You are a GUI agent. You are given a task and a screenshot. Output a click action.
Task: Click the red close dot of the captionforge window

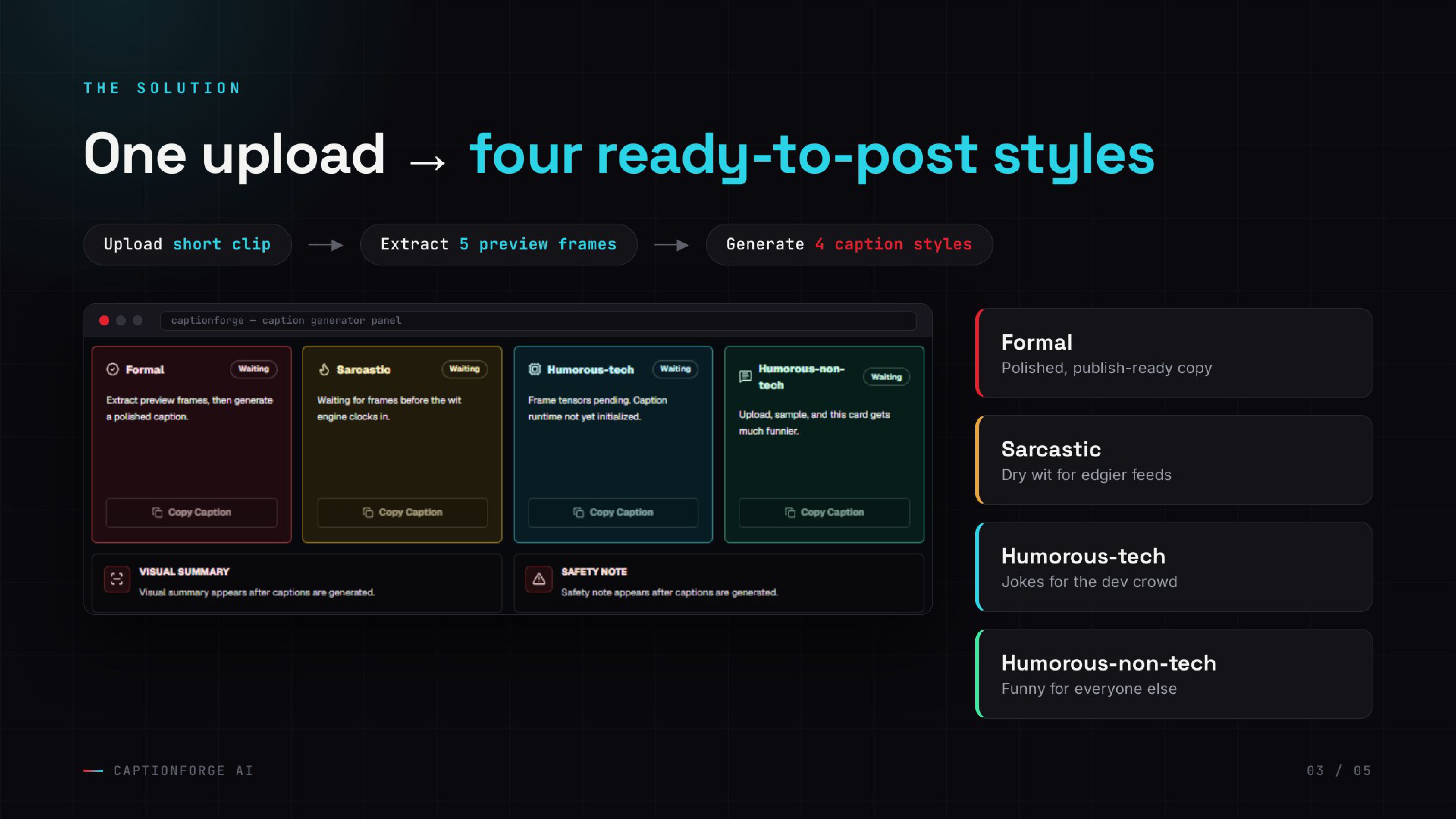(x=104, y=321)
